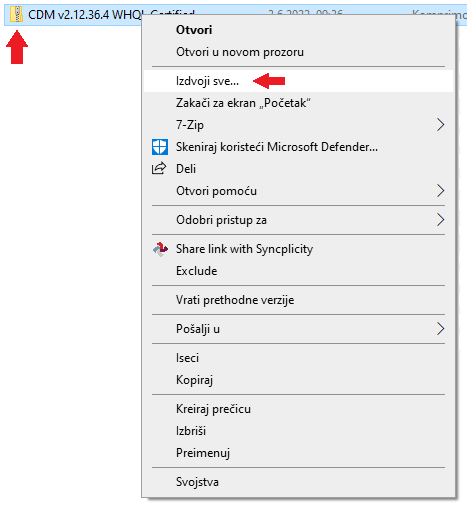
Task: Click the Syncplicity logo icon
Action: (x=160, y=249)
